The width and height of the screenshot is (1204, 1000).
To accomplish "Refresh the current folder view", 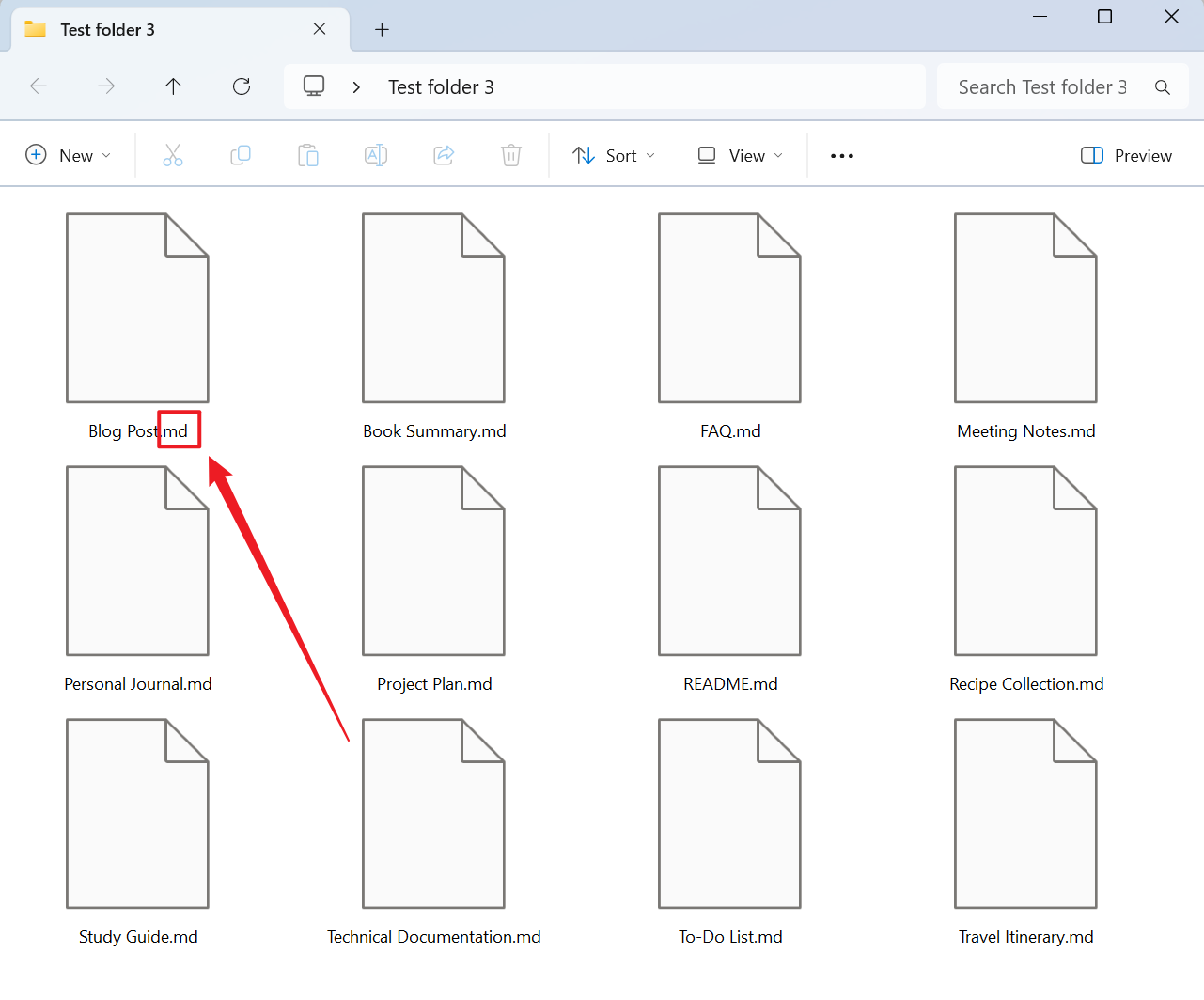I will pyautogui.click(x=242, y=86).
